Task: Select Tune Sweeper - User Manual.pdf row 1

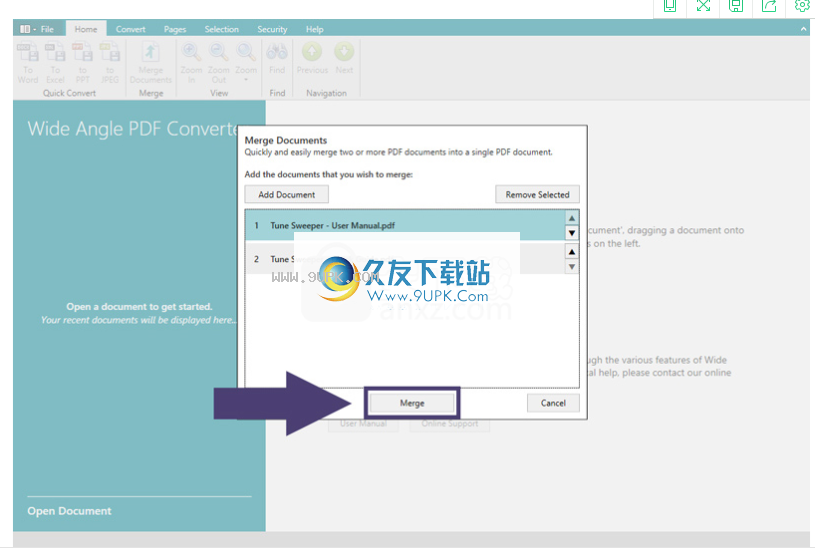Action: 405,225
